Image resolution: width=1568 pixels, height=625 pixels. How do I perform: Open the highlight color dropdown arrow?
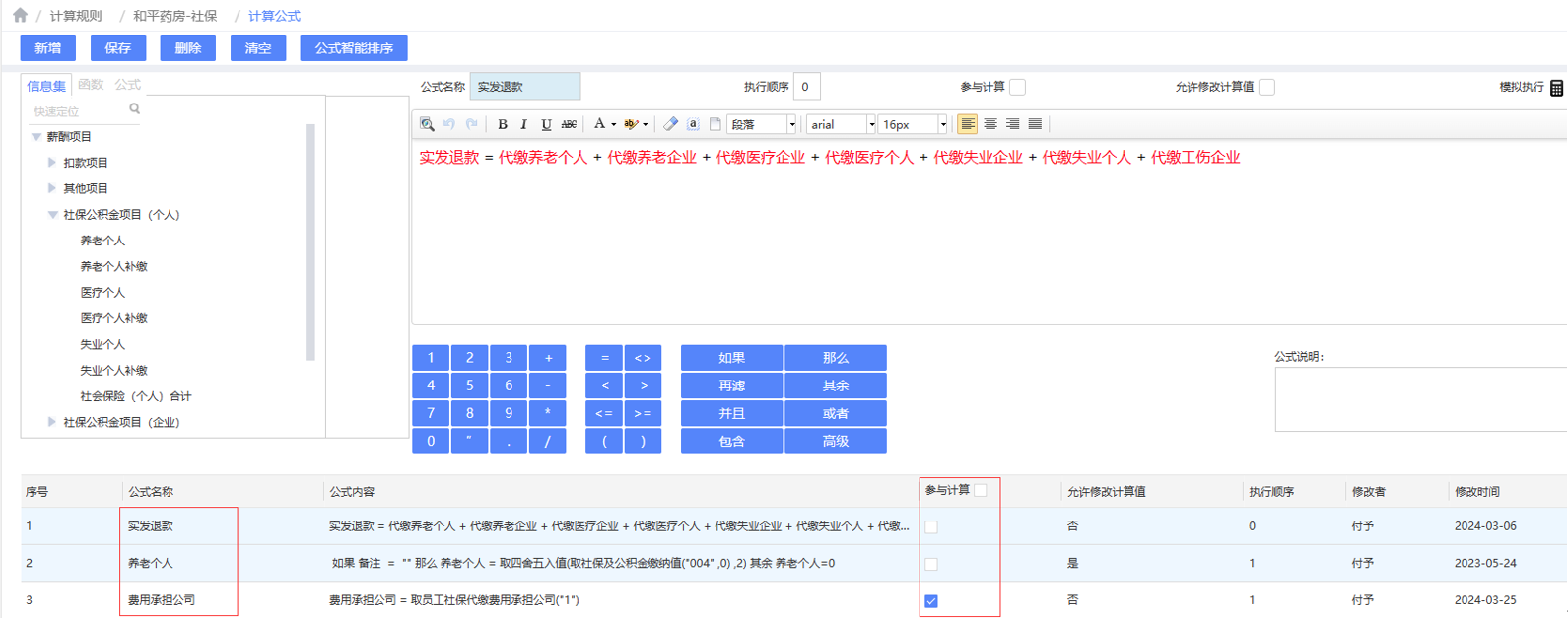coord(645,125)
